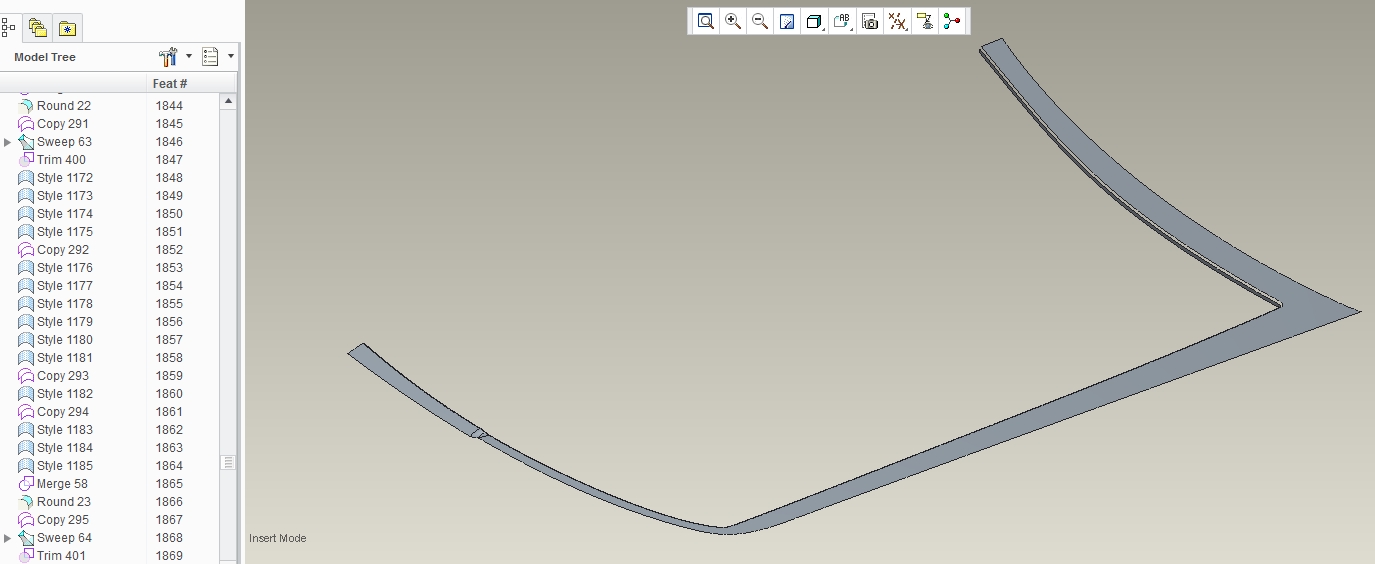Open the Display Style cube dropdown

(814, 21)
